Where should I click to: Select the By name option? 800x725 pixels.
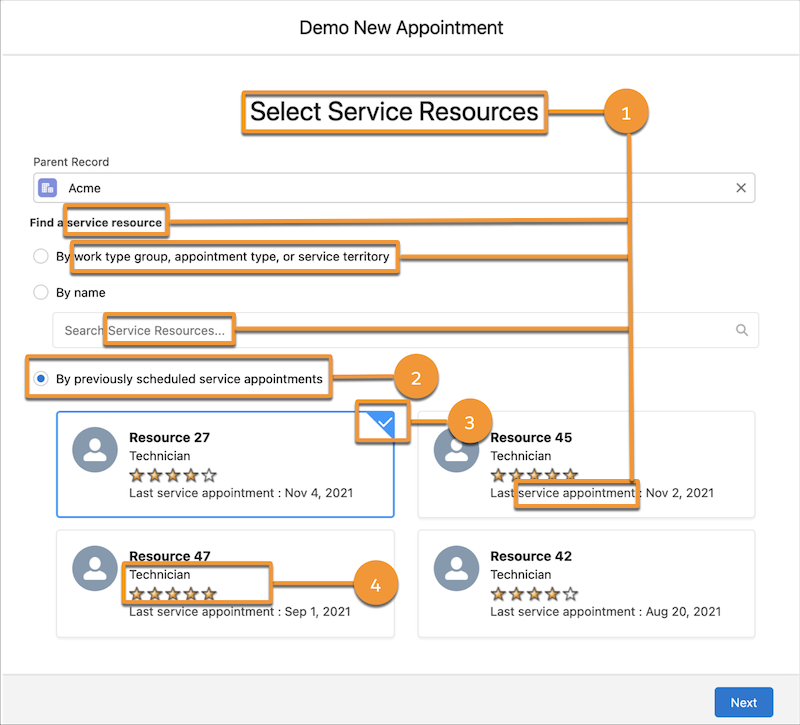[x=40, y=292]
